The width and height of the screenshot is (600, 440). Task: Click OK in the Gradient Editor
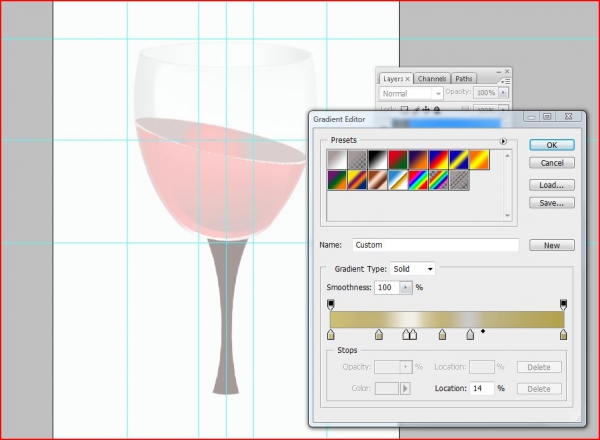(x=552, y=145)
